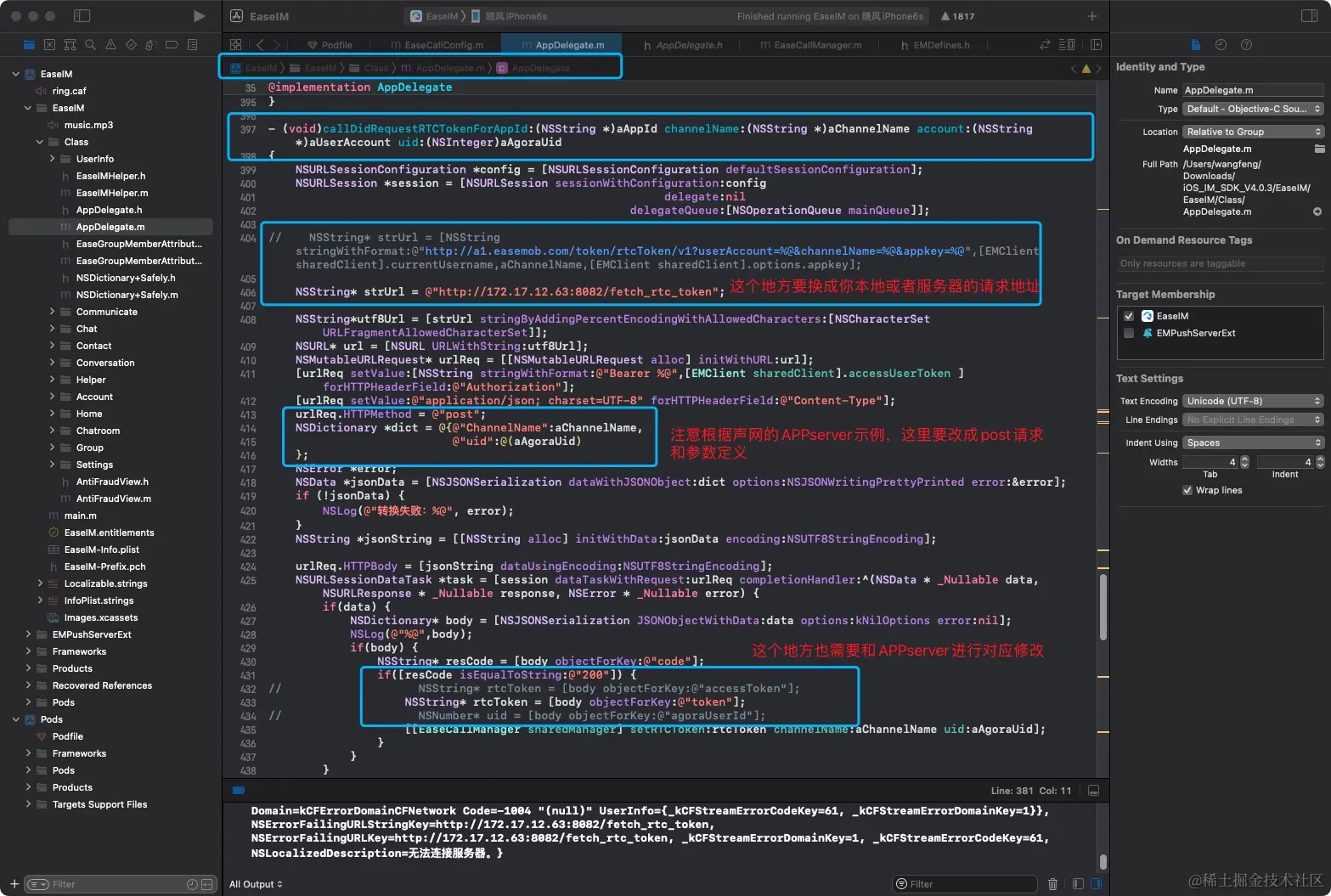
Task: Expand the Chatroom folder
Action: [x=52, y=431]
